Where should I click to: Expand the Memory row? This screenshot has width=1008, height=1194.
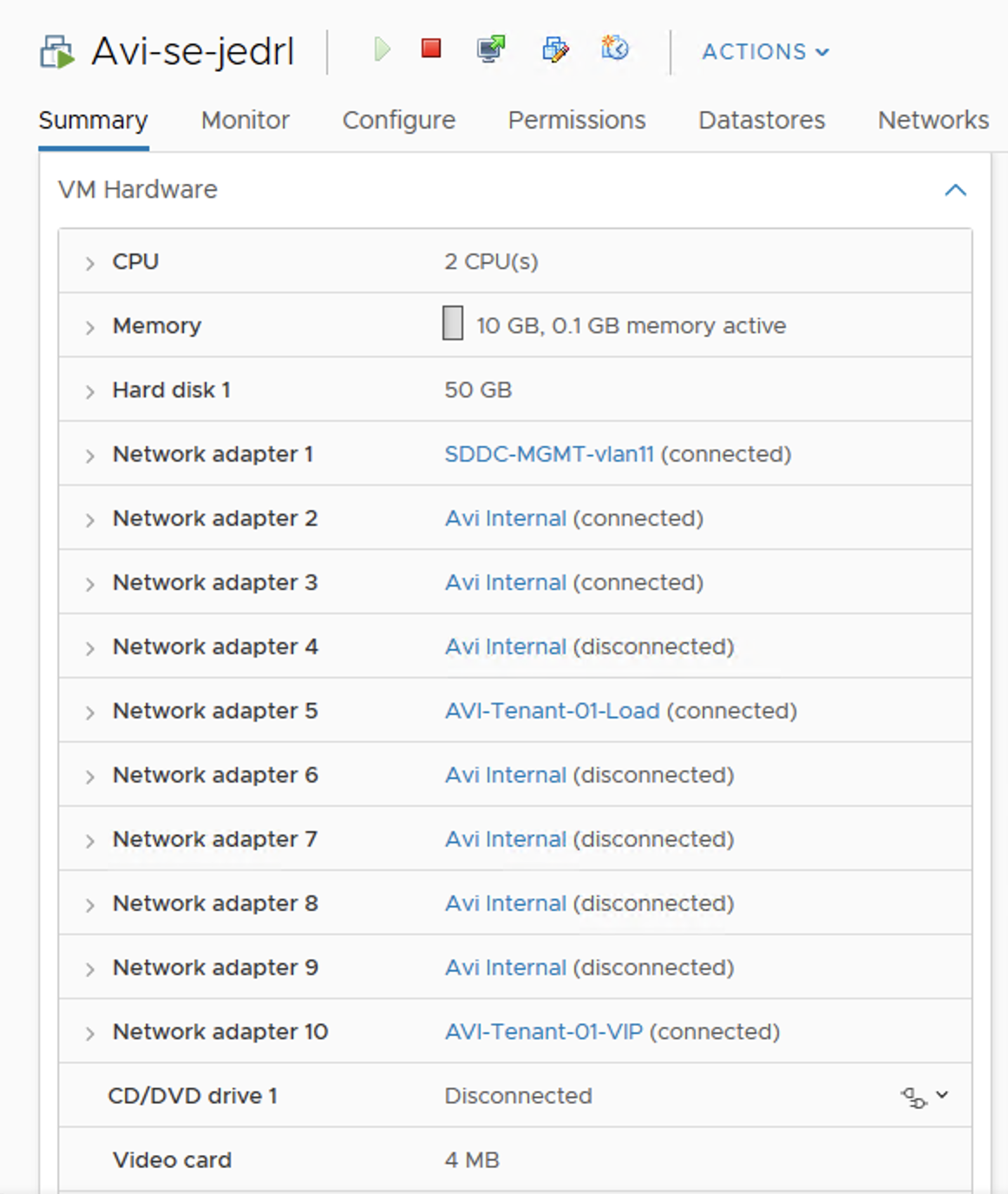pos(90,327)
